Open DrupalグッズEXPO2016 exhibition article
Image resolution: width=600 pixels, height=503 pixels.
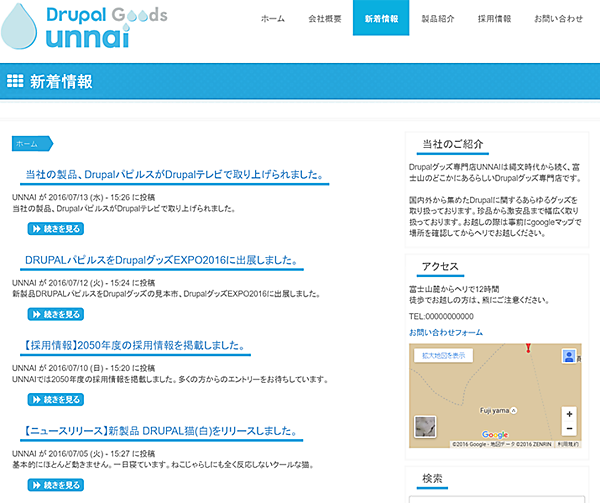162,260
